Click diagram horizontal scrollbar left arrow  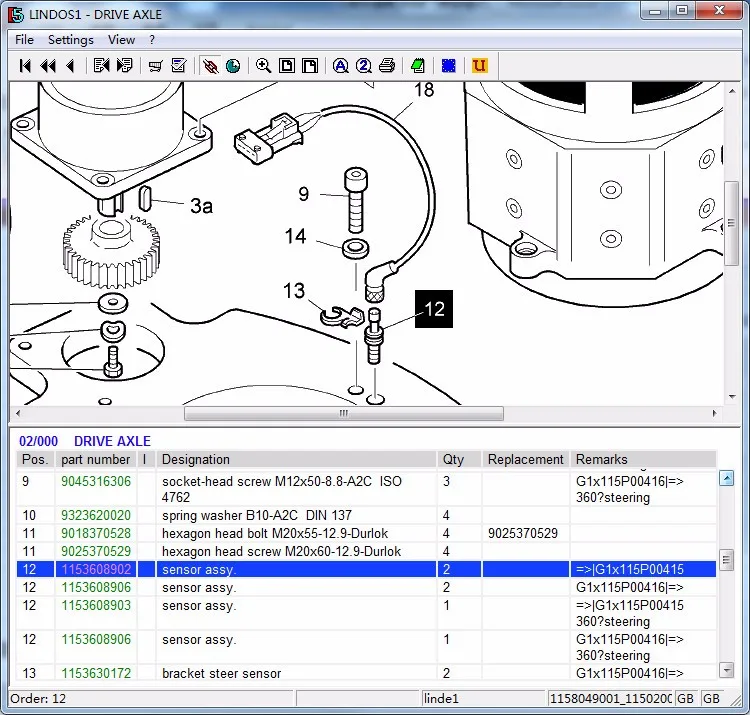18,413
